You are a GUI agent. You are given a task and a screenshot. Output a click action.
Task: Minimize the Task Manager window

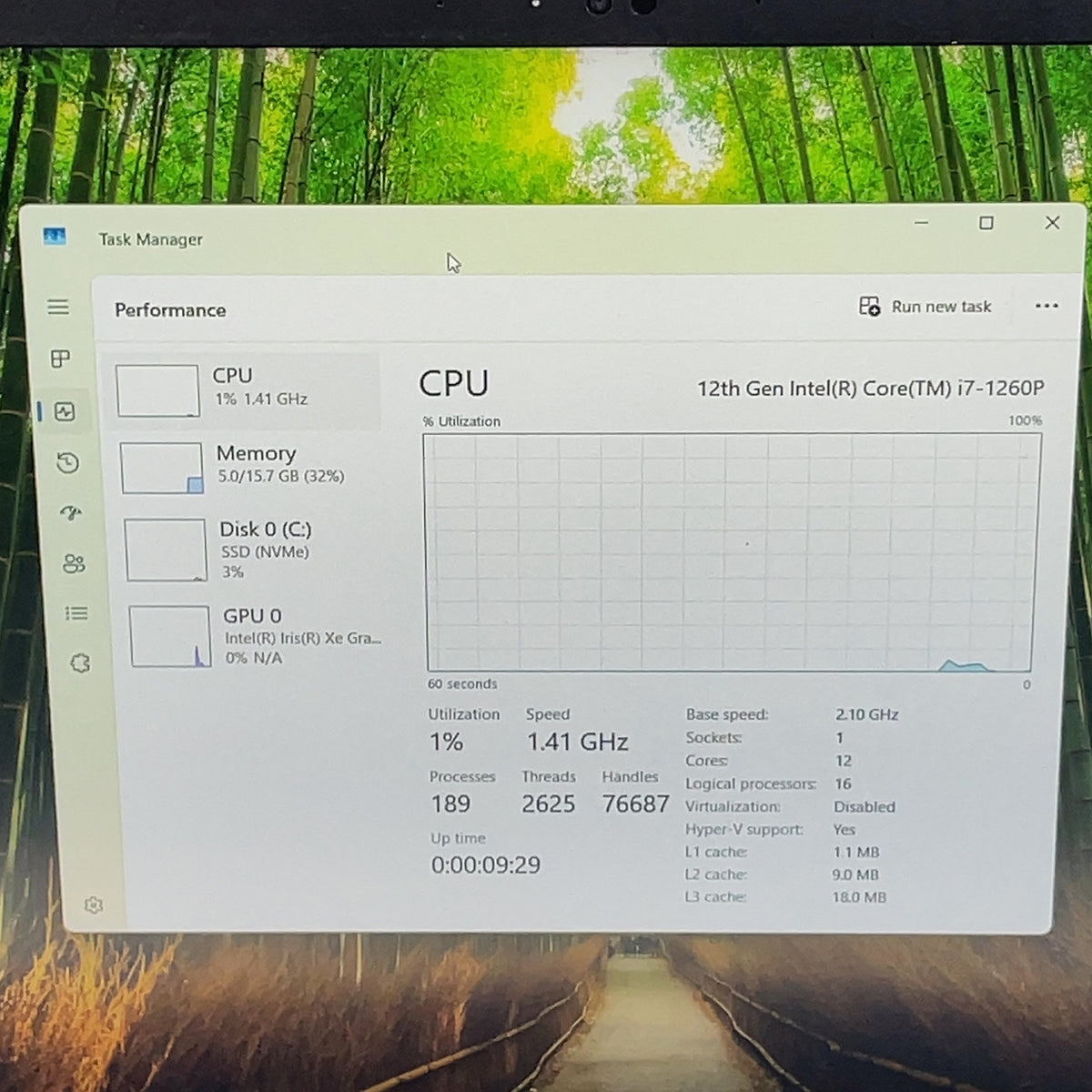coord(922,222)
